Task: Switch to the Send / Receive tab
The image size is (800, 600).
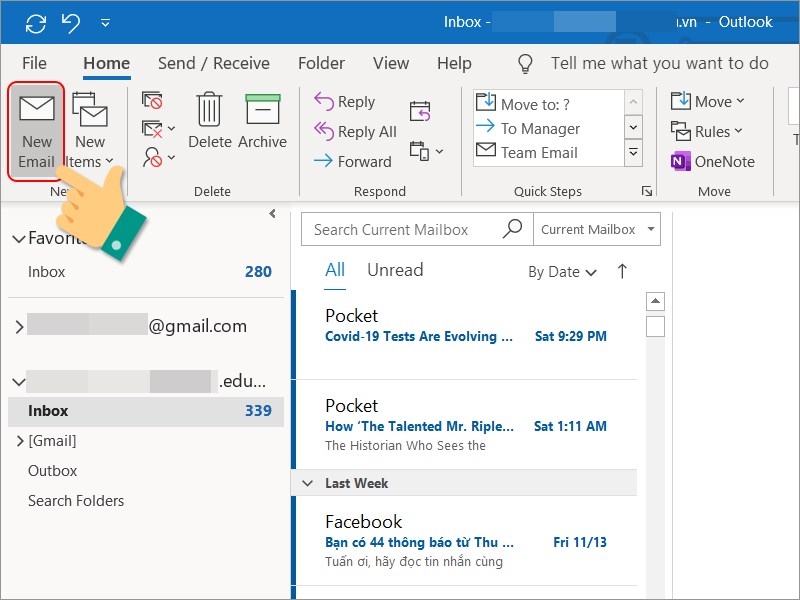Action: pos(214,63)
